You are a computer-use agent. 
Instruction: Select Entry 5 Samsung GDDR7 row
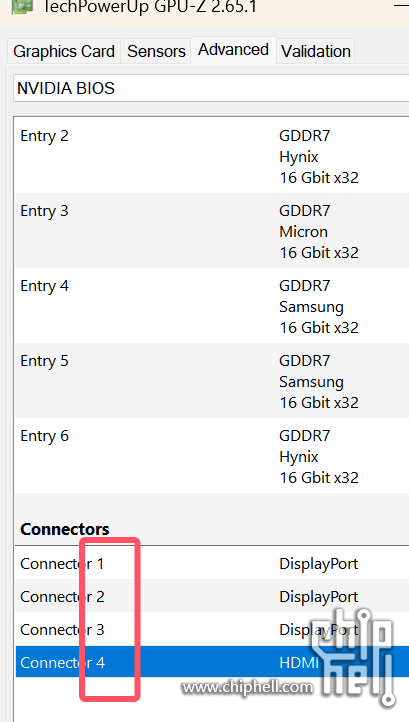[212, 381]
